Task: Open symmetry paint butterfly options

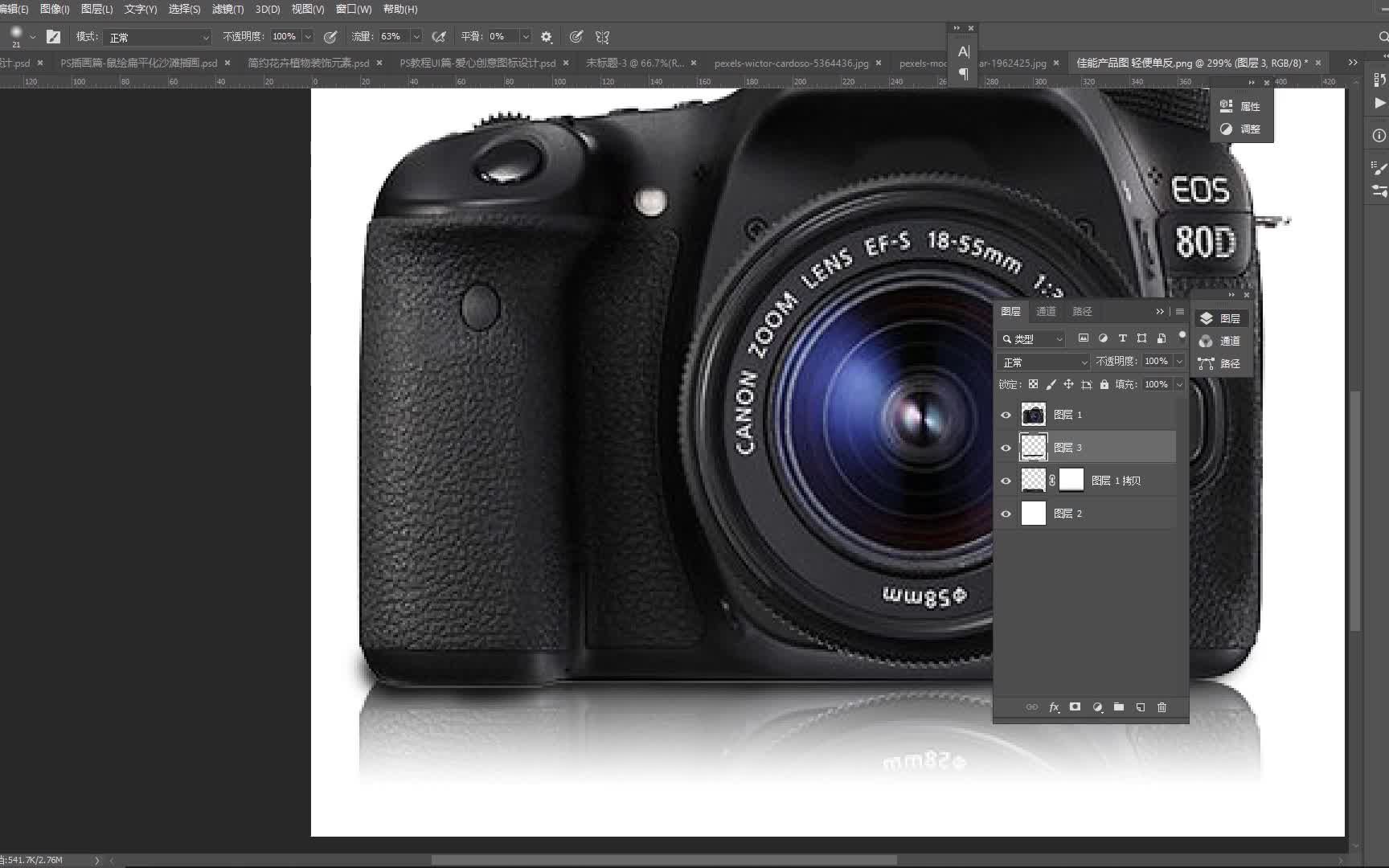Action: click(602, 37)
